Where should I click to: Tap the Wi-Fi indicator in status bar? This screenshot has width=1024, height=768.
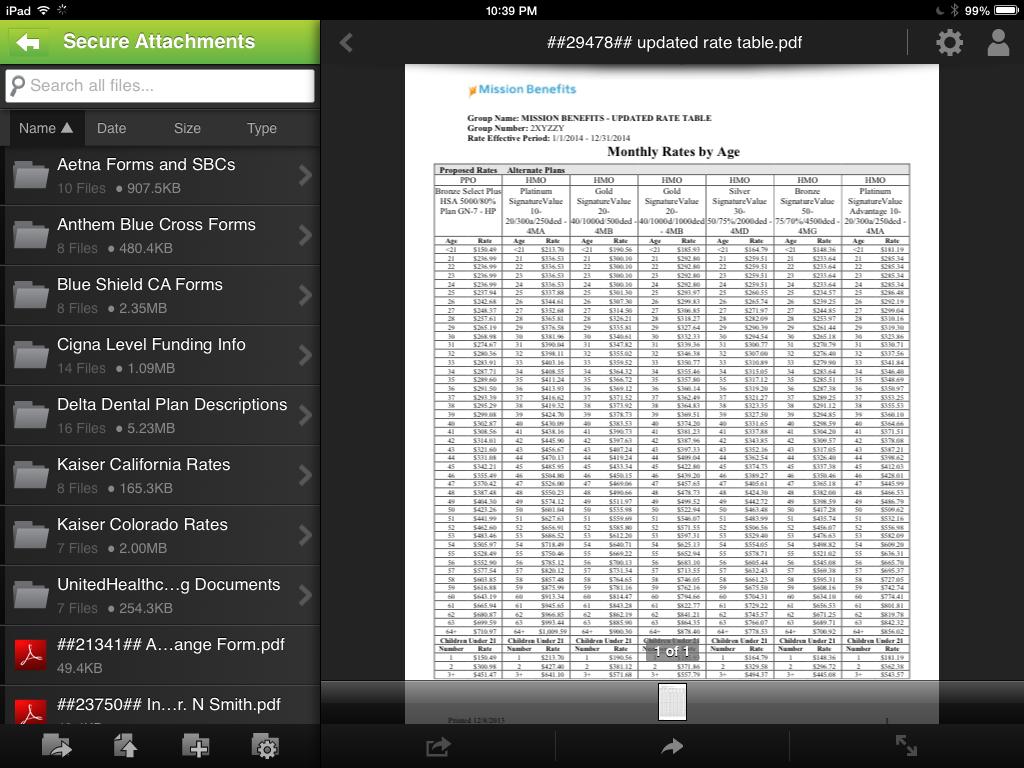44,10
